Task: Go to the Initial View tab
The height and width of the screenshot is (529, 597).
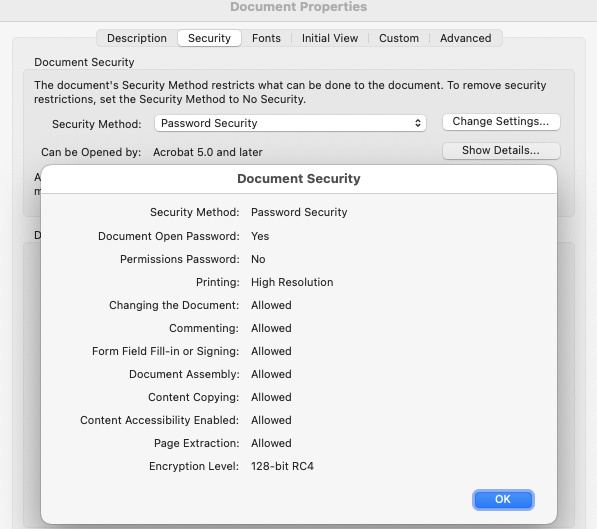Action: (x=330, y=38)
